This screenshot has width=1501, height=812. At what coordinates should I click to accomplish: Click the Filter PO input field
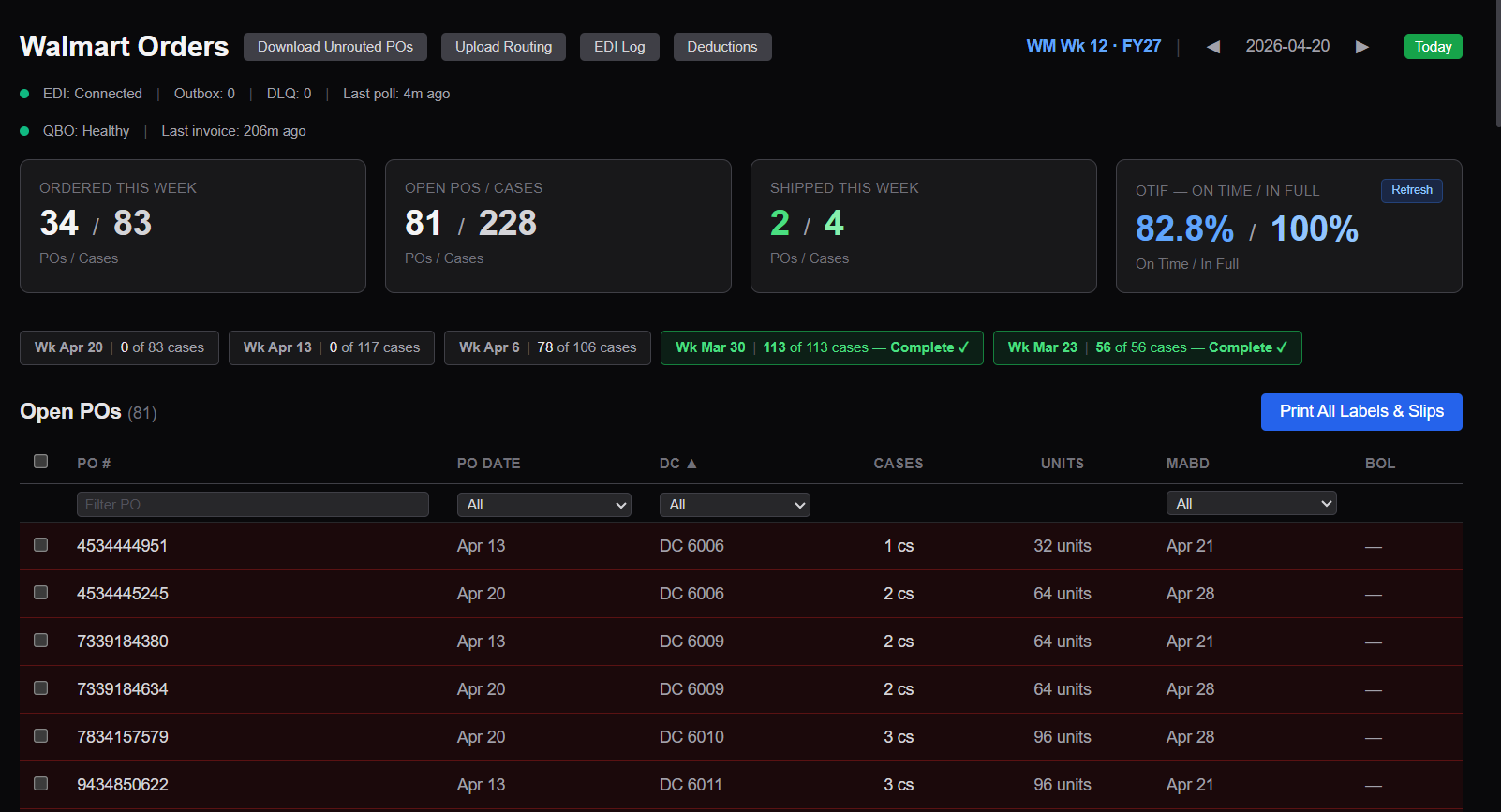point(253,505)
